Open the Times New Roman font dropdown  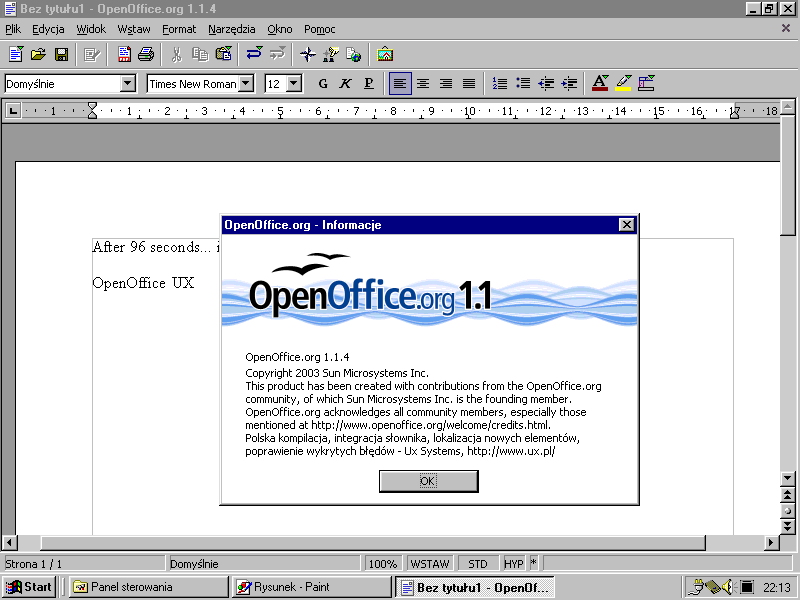246,84
